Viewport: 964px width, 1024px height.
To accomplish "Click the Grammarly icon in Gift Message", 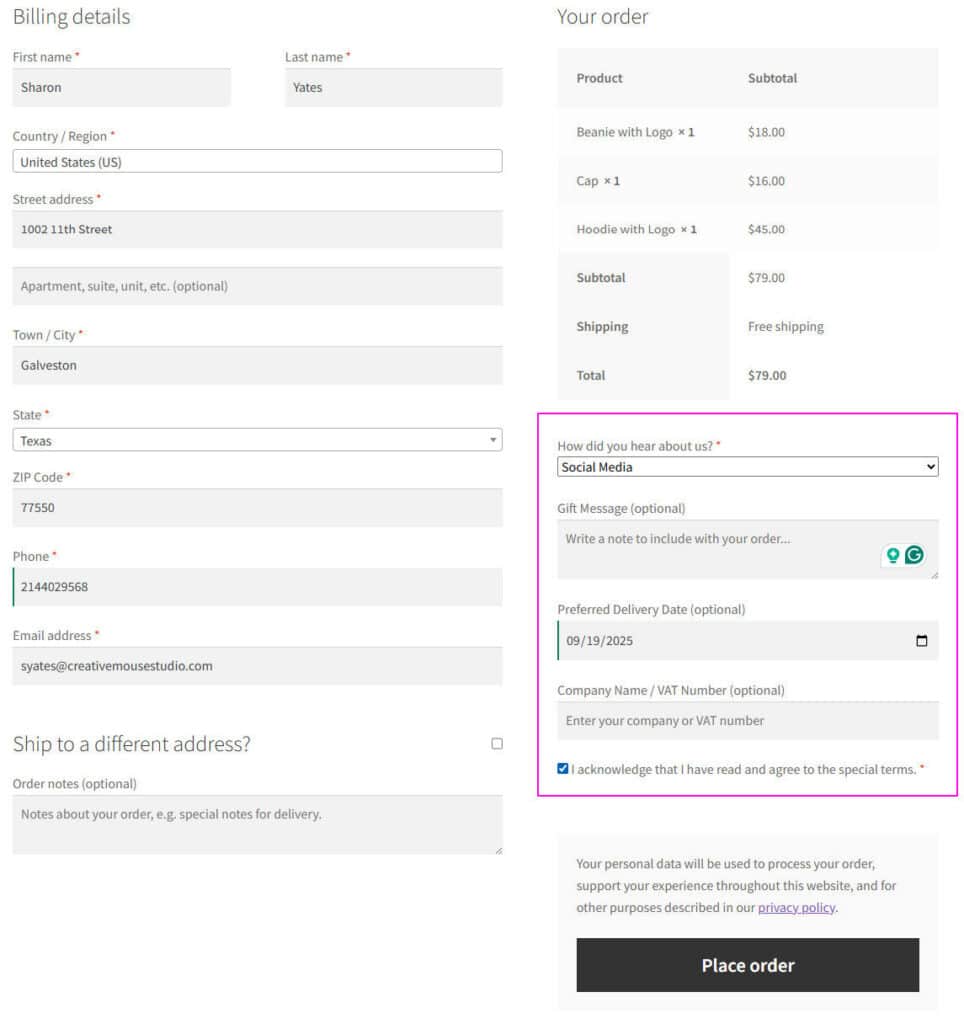I will [x=914, y=555].
